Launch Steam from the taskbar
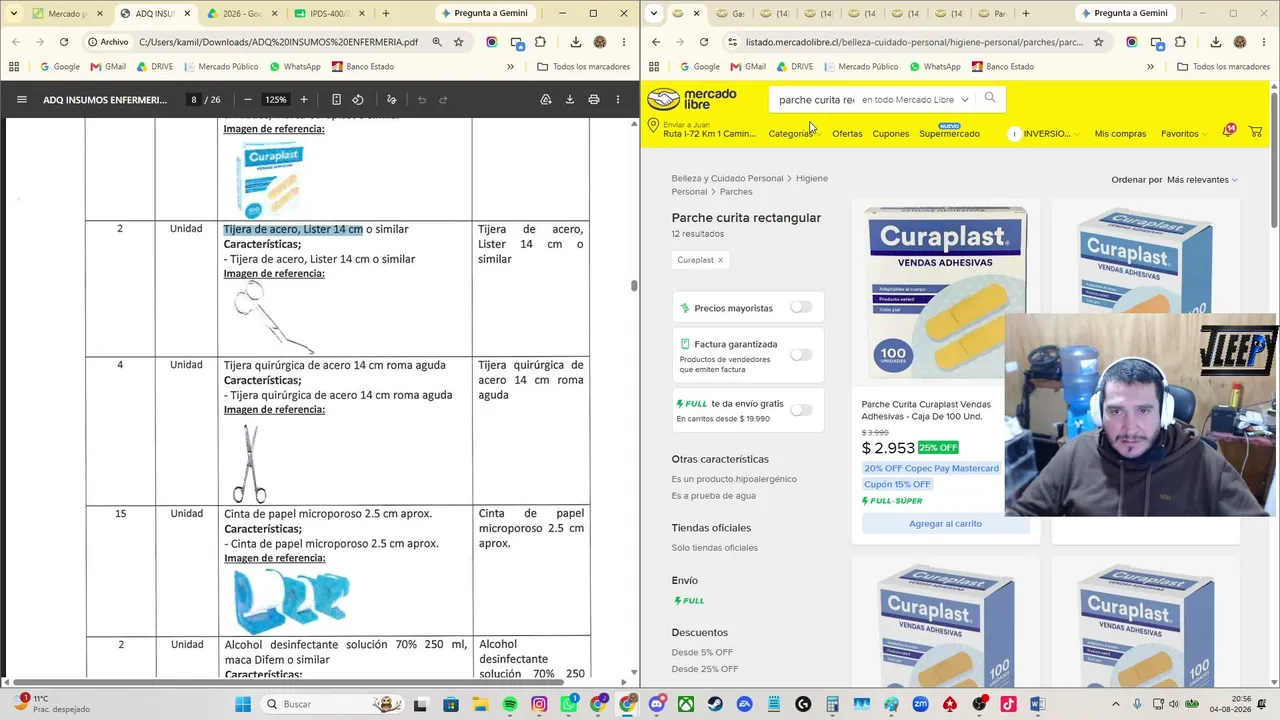The width and height of the screenshot is (1280, 720). coord(715,704)
